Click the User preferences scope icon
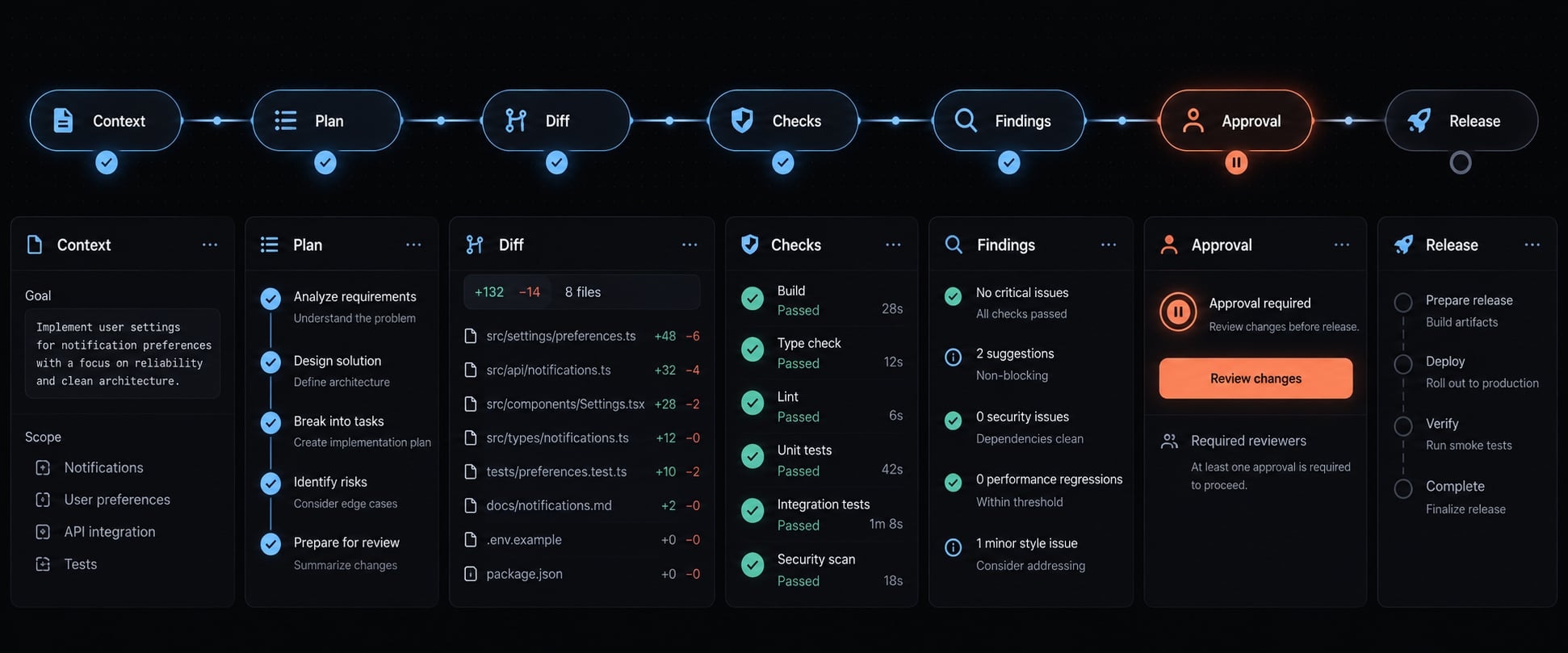 tap(43, 500)
